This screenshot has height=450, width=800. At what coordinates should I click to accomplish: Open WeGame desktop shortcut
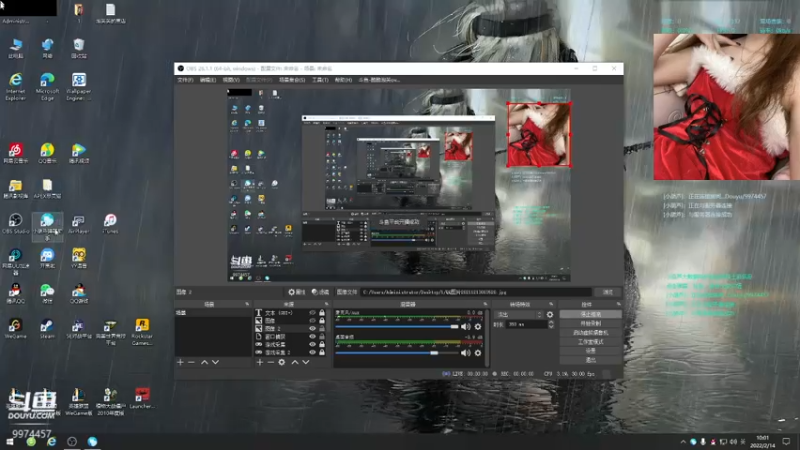[15, 329]
